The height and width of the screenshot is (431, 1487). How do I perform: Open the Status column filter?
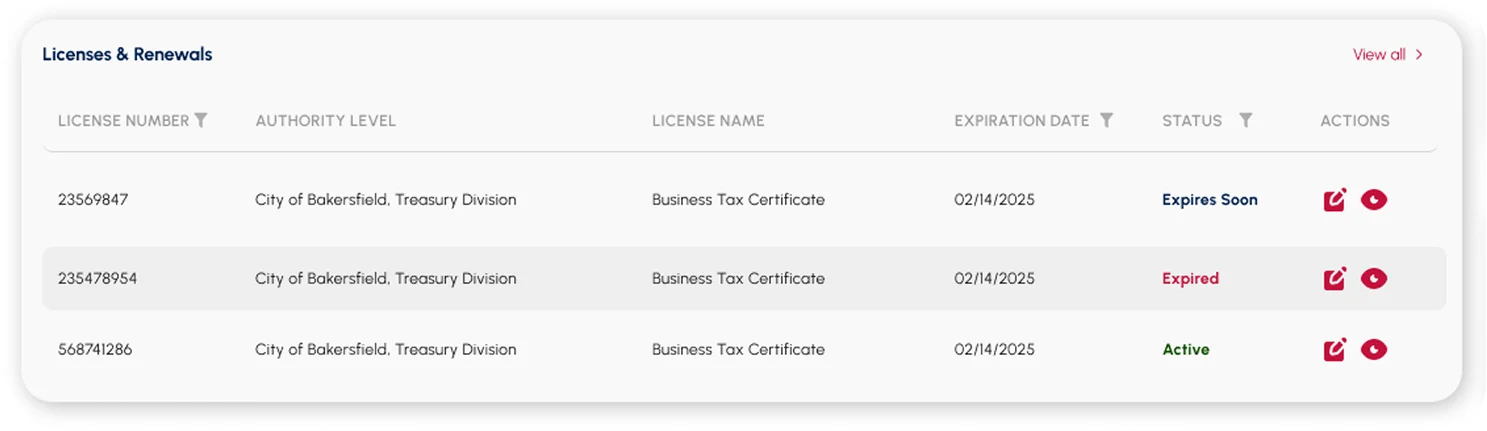pos(1245,121)
